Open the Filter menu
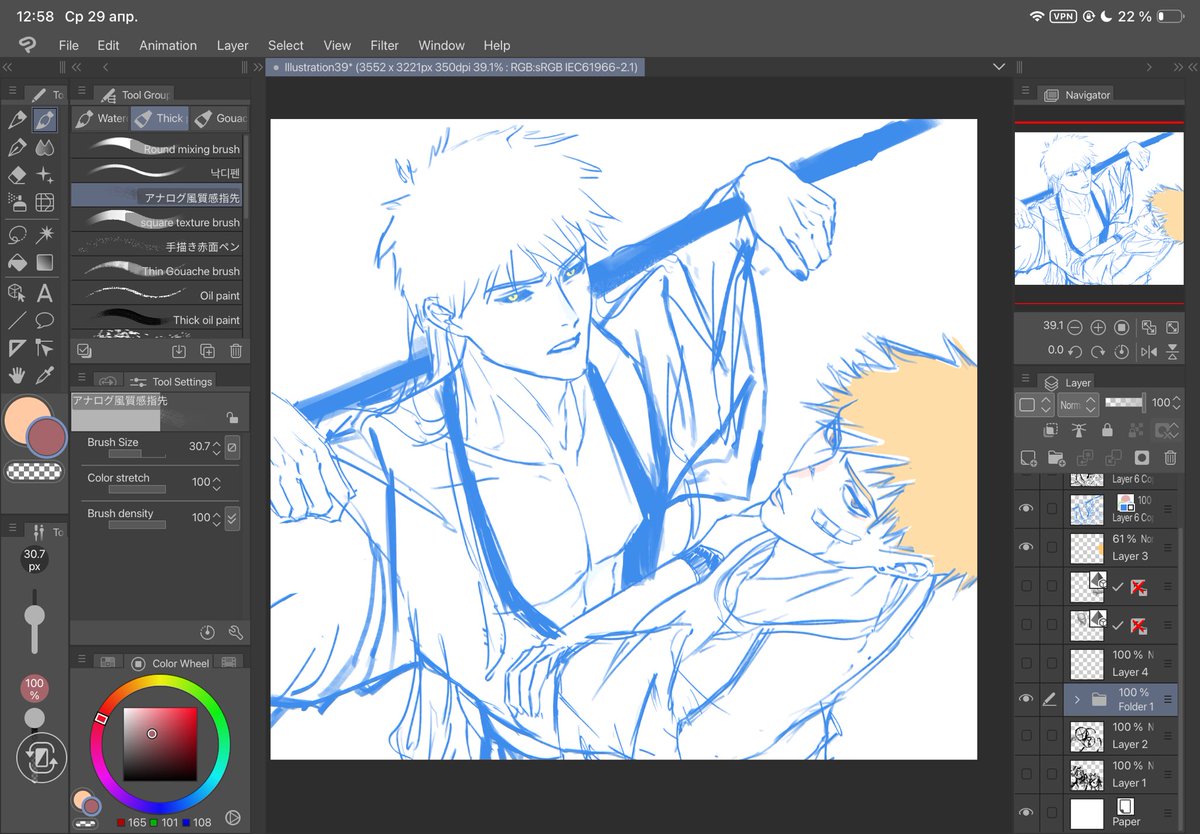This screenshot has height=834, width=1200. point(384,45)
